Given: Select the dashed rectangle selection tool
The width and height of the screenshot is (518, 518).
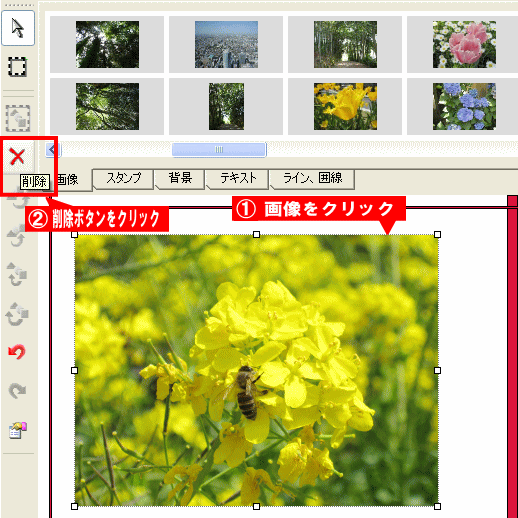Looking at the screenshot, I should 17,67.
